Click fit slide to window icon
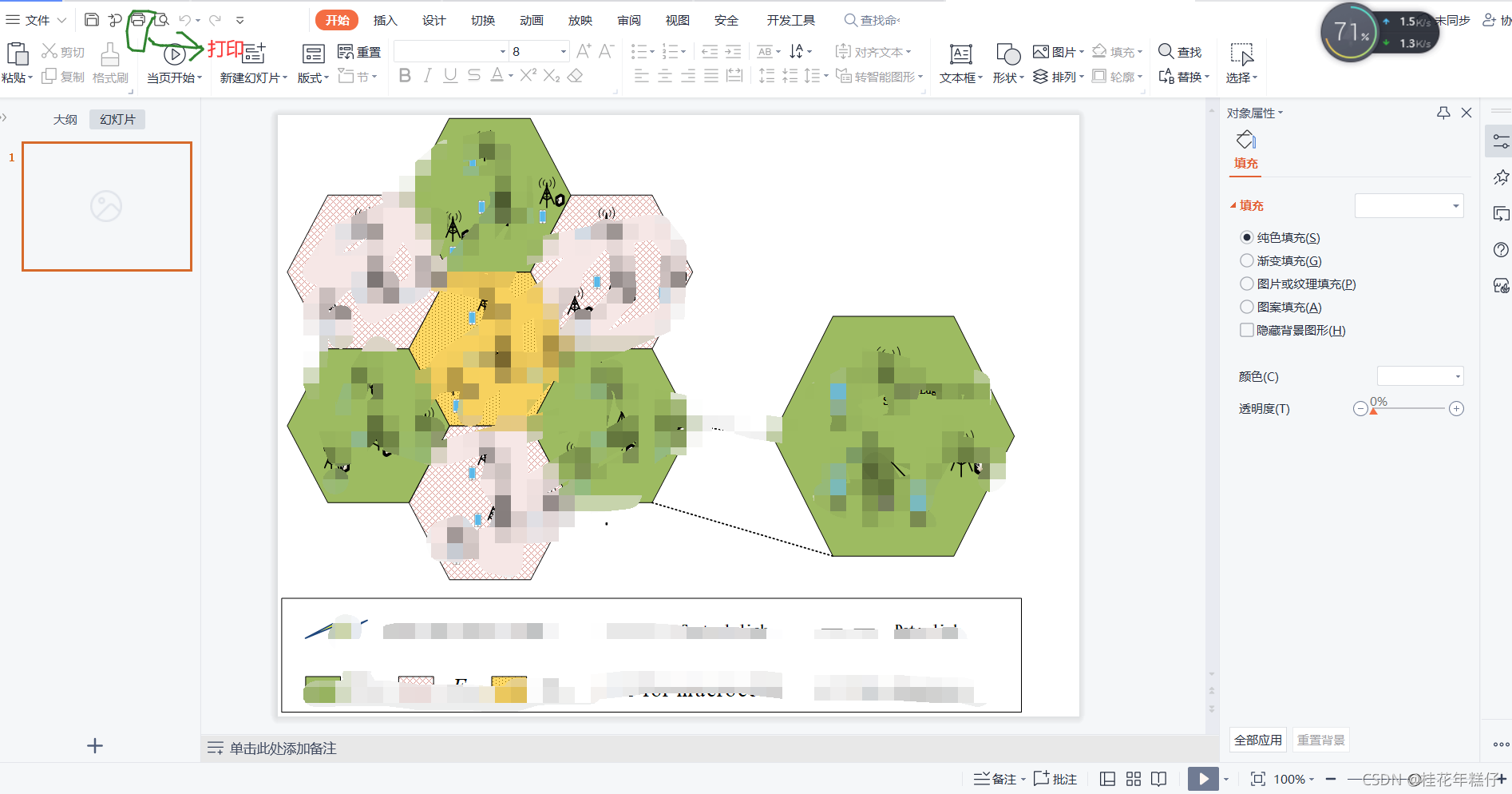Screen dimensions: 1512x794 1258,779
